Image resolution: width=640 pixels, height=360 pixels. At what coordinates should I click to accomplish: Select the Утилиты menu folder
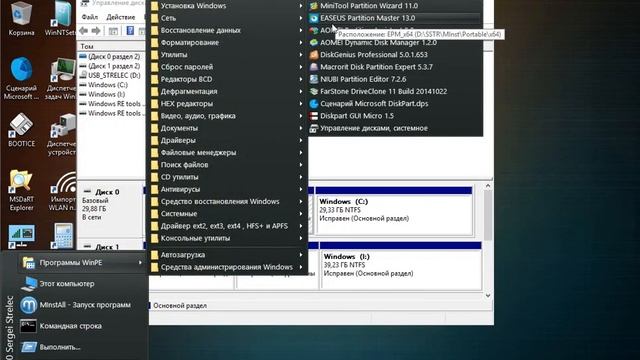[x=228, y=55]
